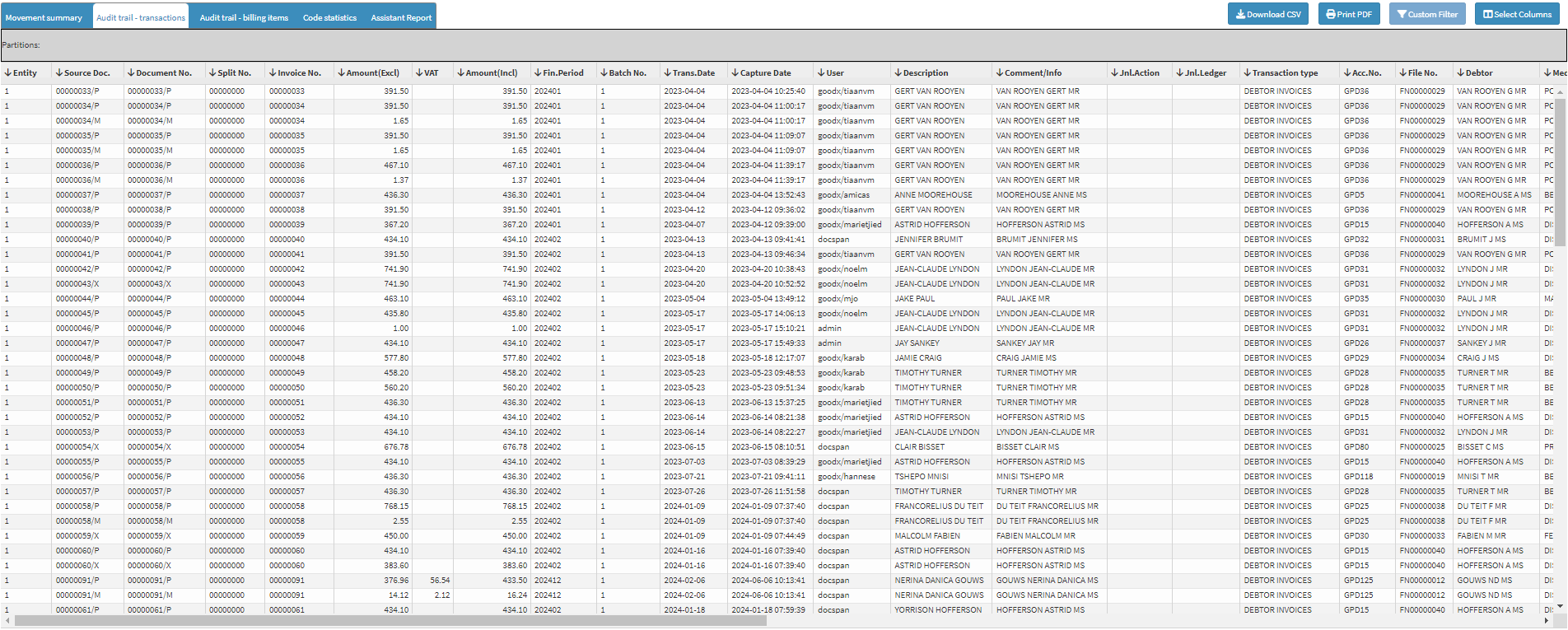Switch to Movement summary tab
Viewport: 1568px width, 630px height.
(x=44, y=17)
